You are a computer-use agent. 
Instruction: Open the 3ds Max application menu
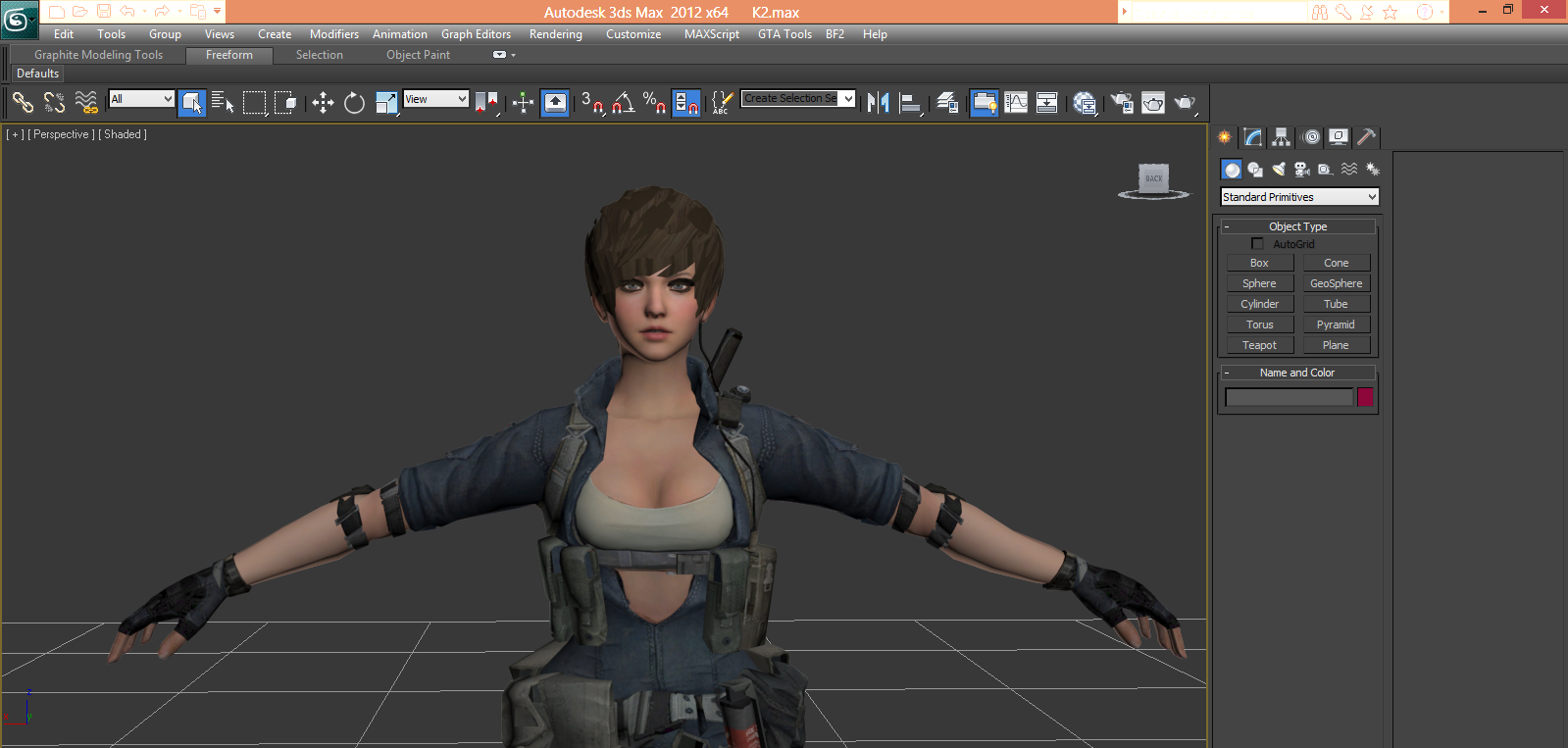[19, 20]
